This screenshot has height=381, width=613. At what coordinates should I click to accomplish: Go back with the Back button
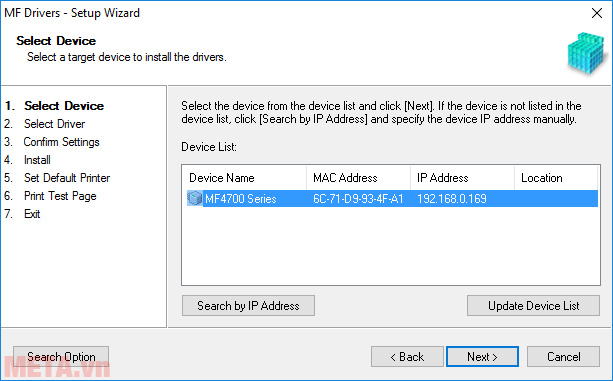(x=407, y=356)
